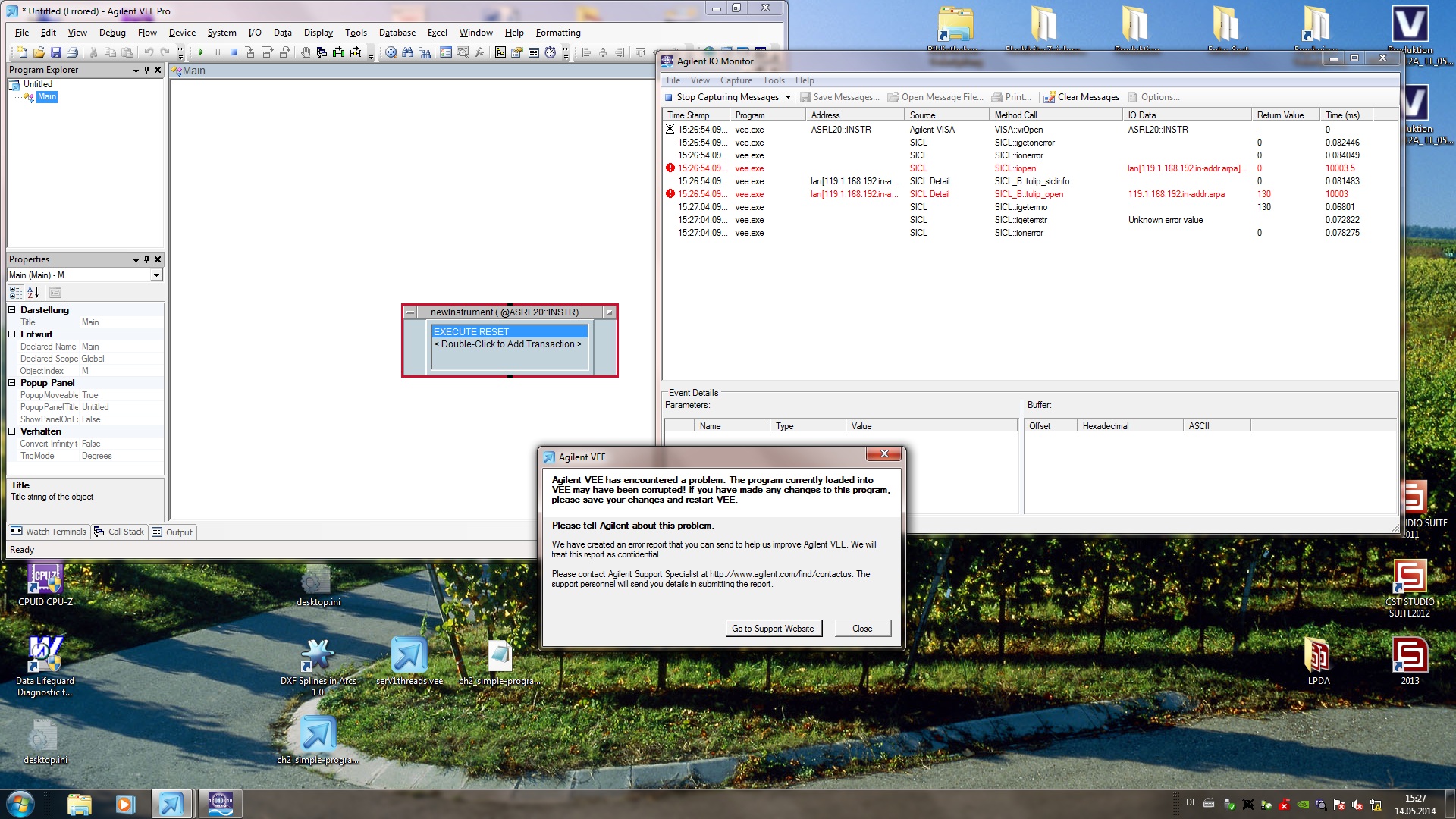Click the Open folder toolbar icon
Viewport: 1456px width, 819px height.
click(39, 52)
